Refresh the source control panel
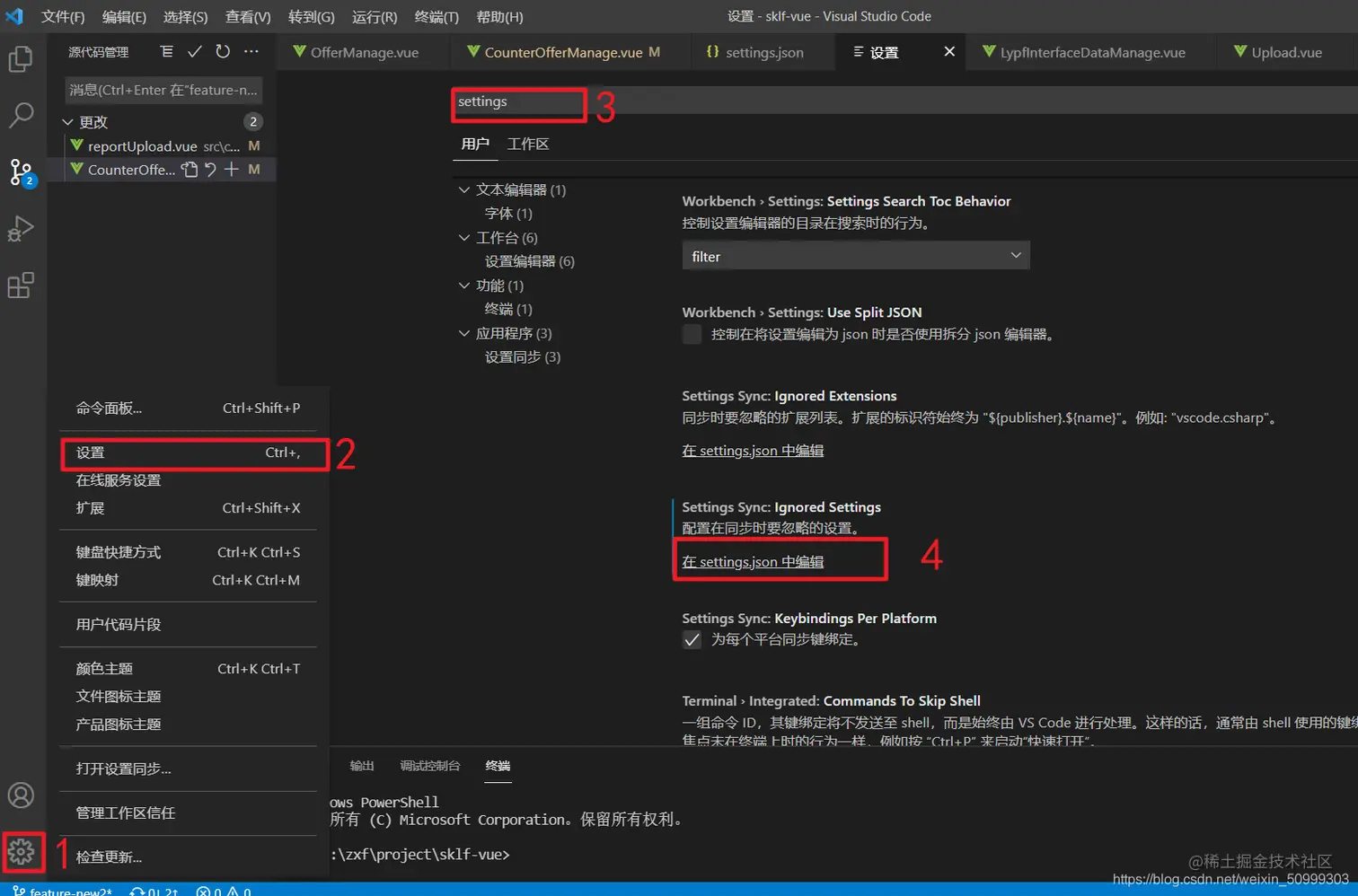This screenshot has width=1358, height=896. [x=223, y=52]
